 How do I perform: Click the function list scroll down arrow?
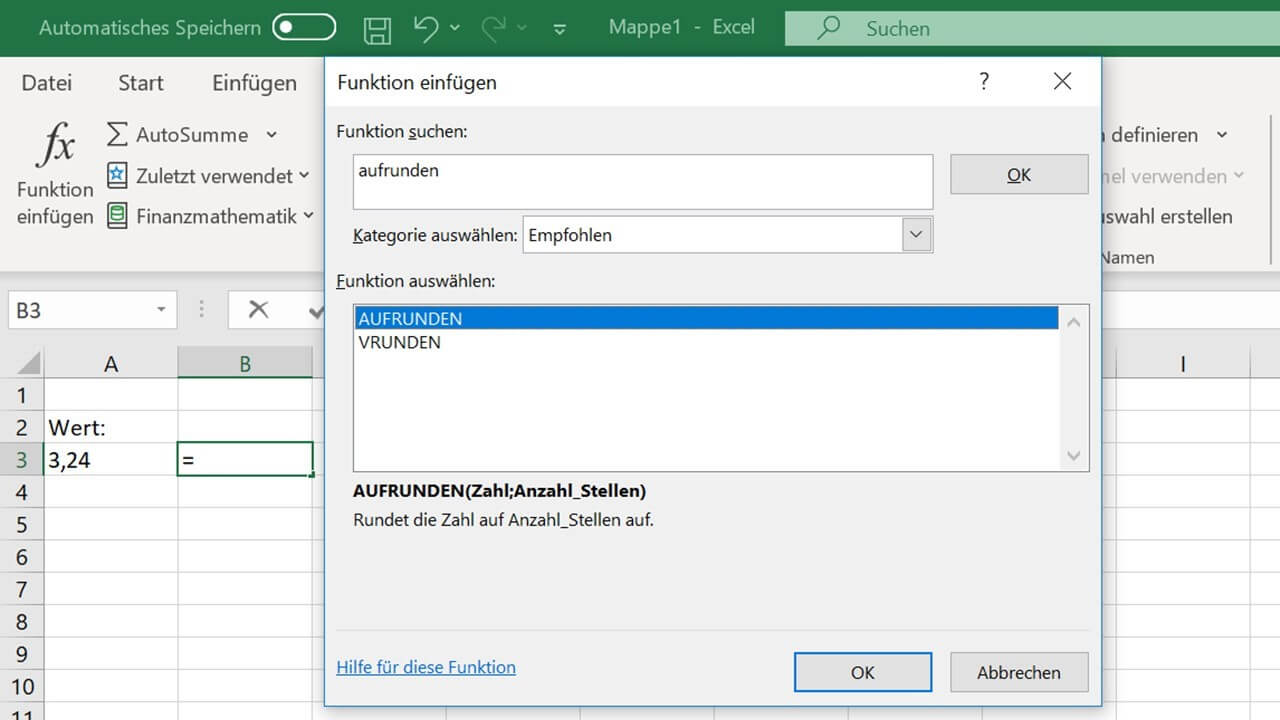point(1074,455)
